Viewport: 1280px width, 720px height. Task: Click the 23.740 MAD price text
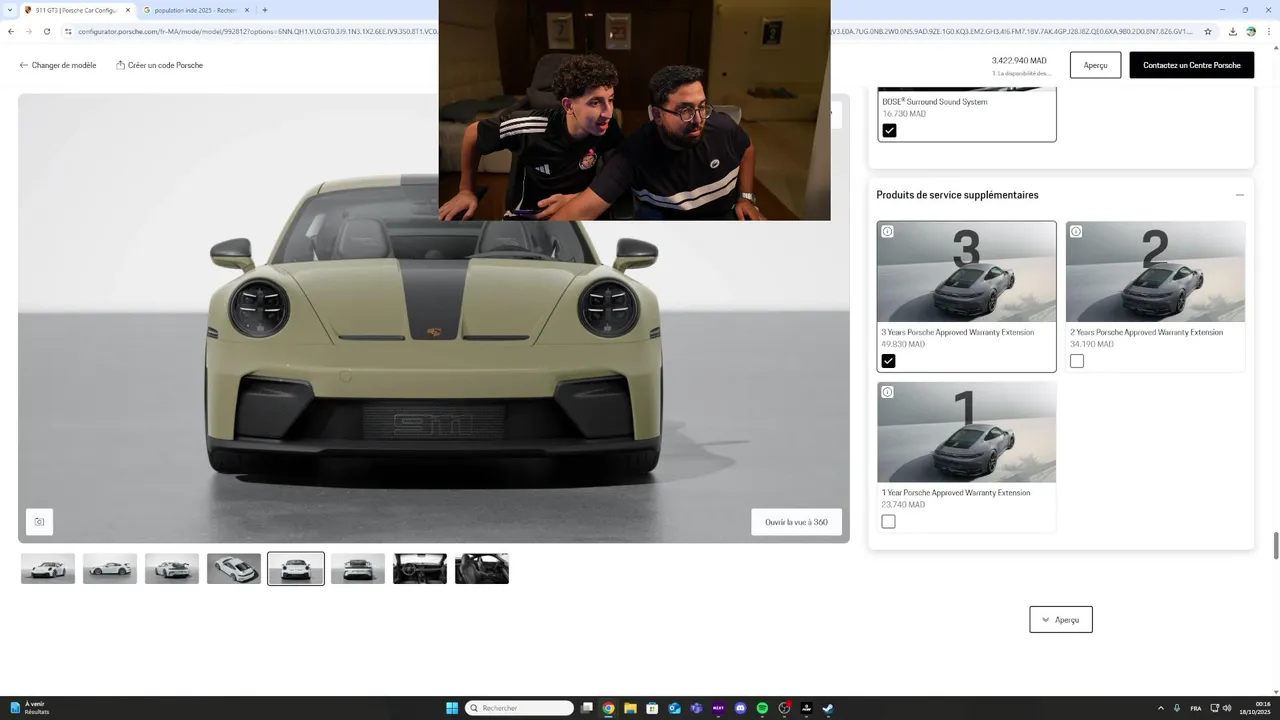(903, 505)
